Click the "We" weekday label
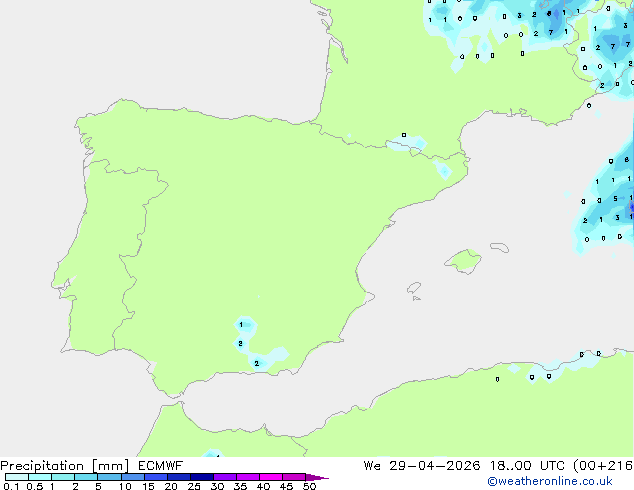Viewport: 634px width, 490px height. click(x=372, y=466)
